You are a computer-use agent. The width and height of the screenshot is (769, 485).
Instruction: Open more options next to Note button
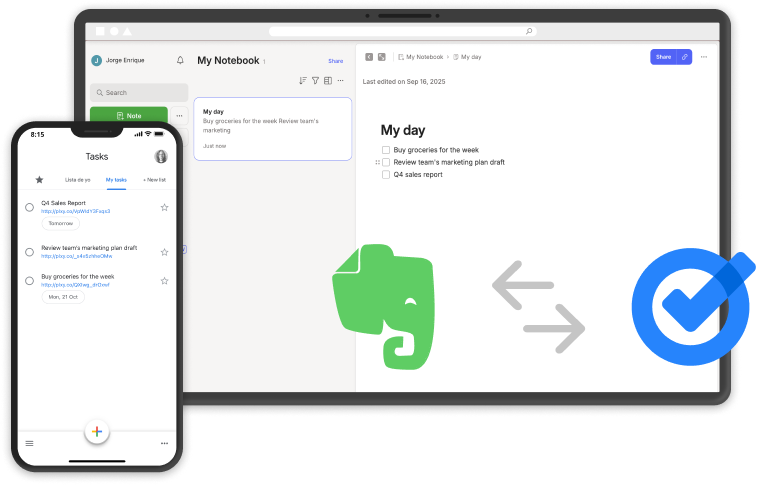click(180, 116)
